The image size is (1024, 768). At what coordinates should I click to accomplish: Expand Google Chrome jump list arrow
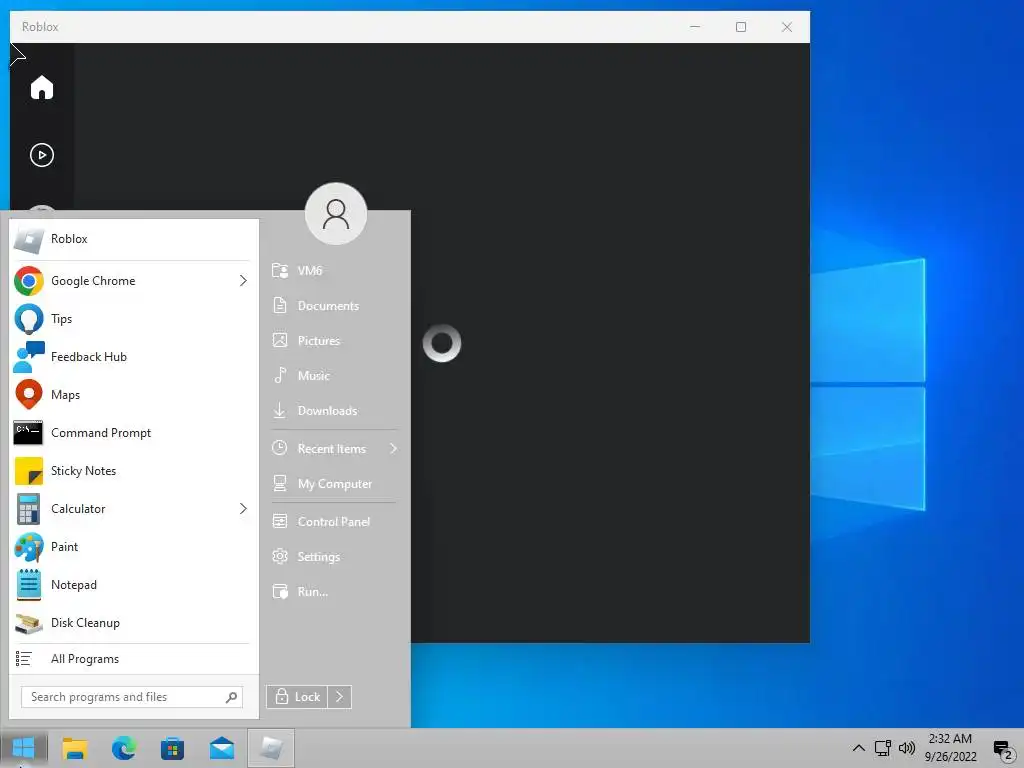tap(243, 281)
